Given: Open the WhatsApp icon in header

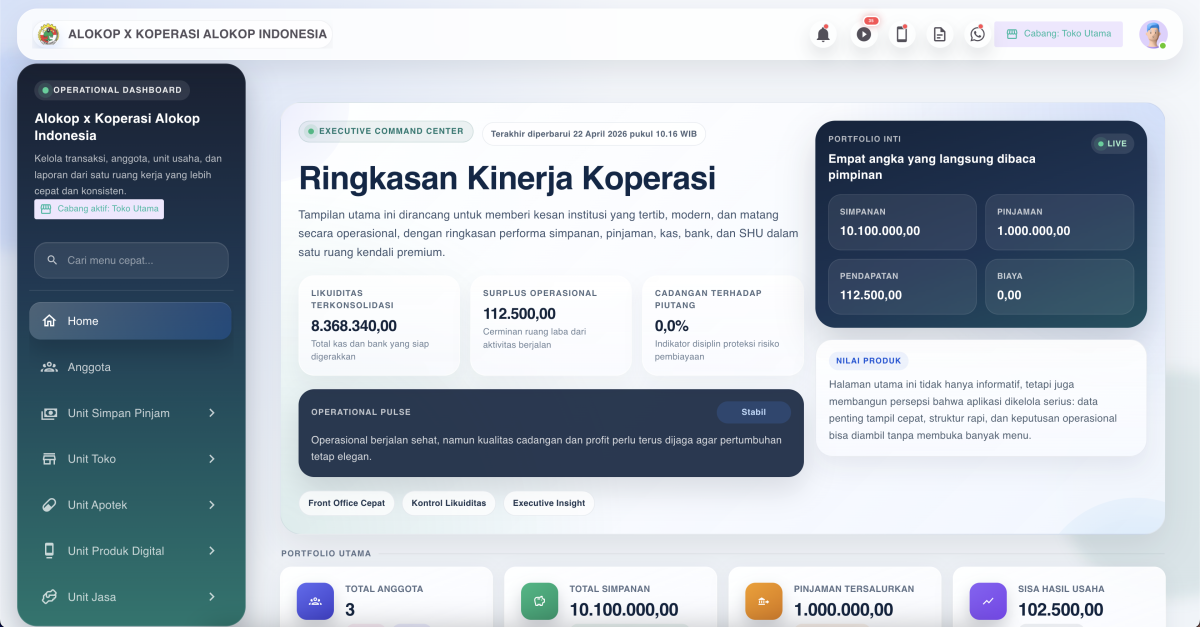Looking at the screenshot, I should coord(977,34).
